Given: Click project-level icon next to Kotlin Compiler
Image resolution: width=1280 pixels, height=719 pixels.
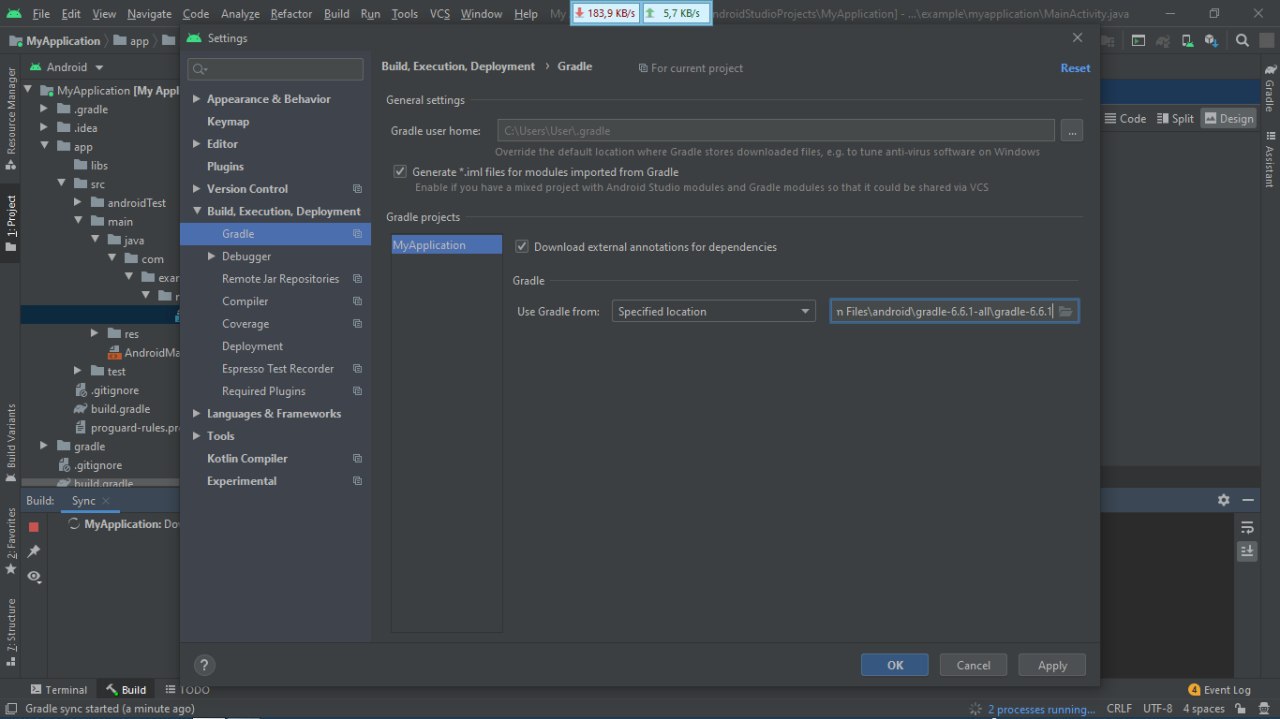Looking at the screenshot, I should (357, 459).
